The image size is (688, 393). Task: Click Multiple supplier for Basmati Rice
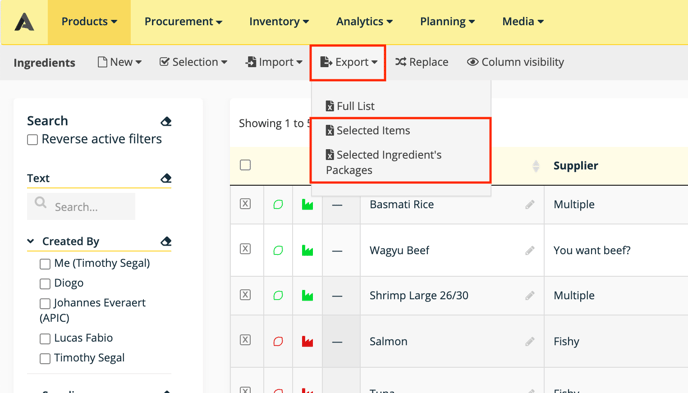(x=574, y=204)
